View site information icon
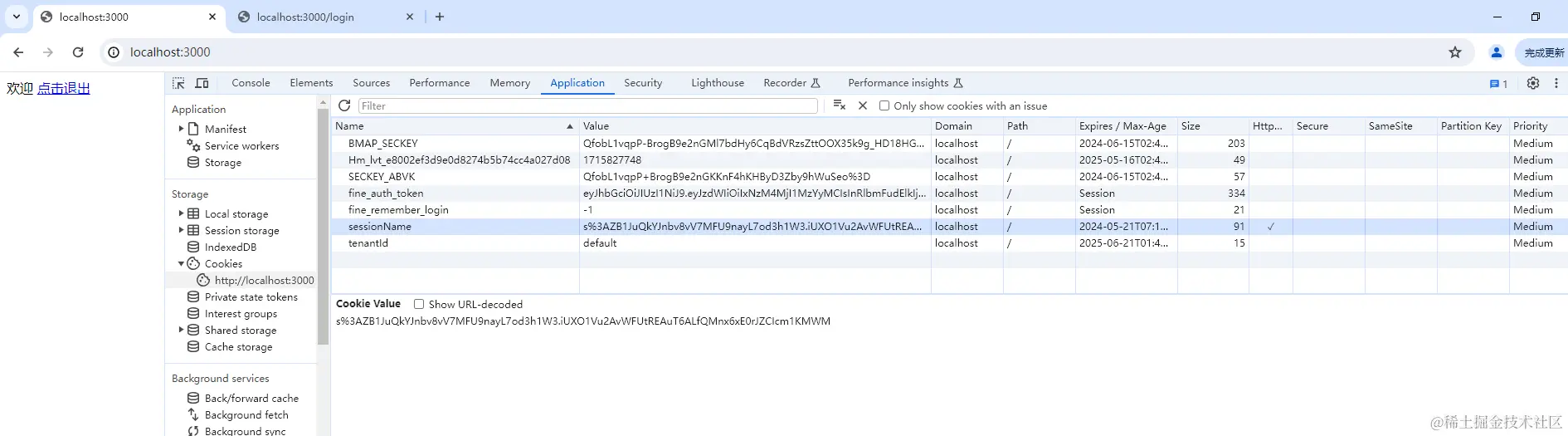The image size is (1568, 436). (114, 52)
